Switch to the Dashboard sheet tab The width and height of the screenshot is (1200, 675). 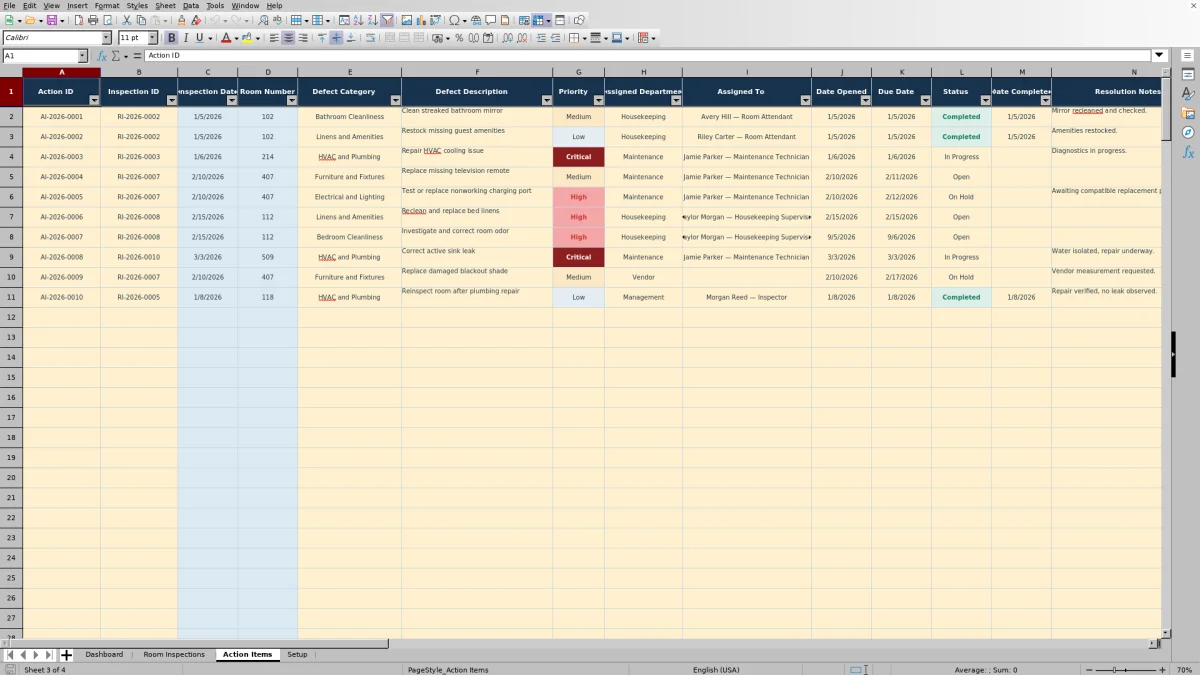[104, 655]
